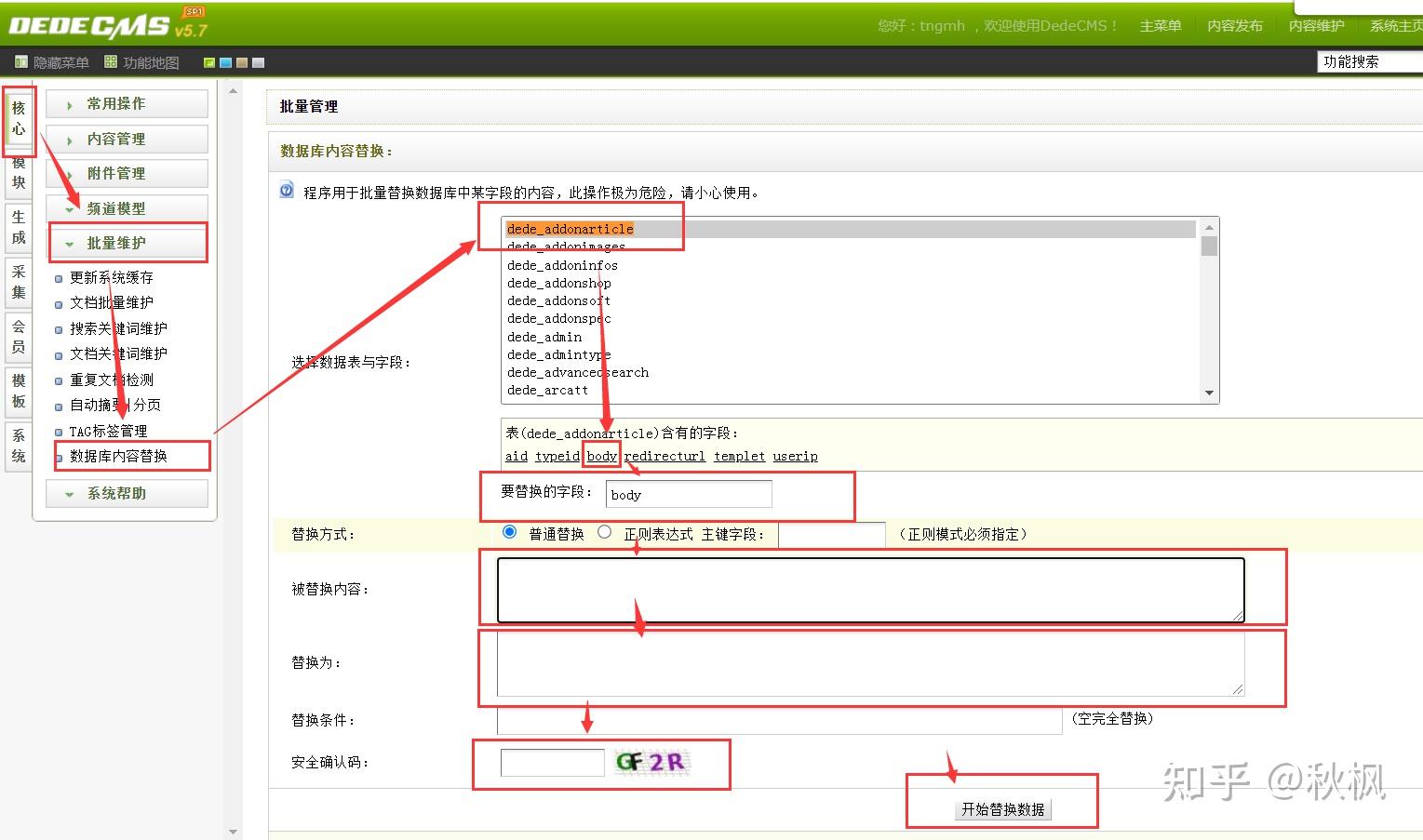Focus the 被替换内容 text area
Viewport: 1423px width, 840px height.
[871, 590]
